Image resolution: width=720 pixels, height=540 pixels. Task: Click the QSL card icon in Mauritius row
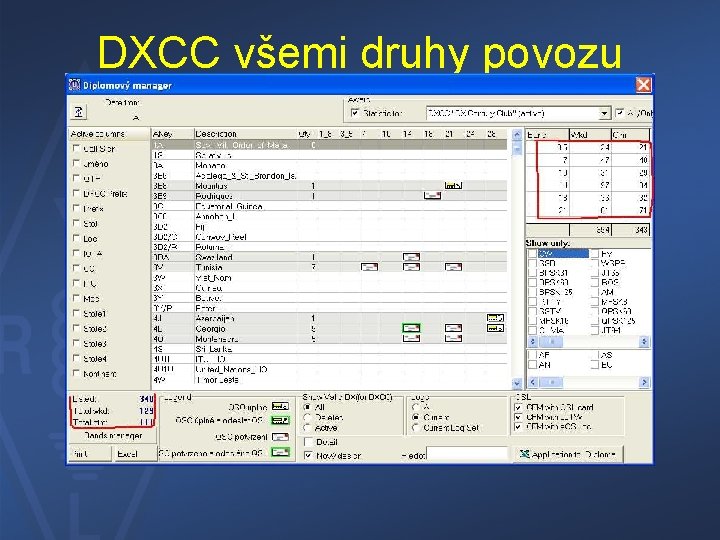[453, 186]
